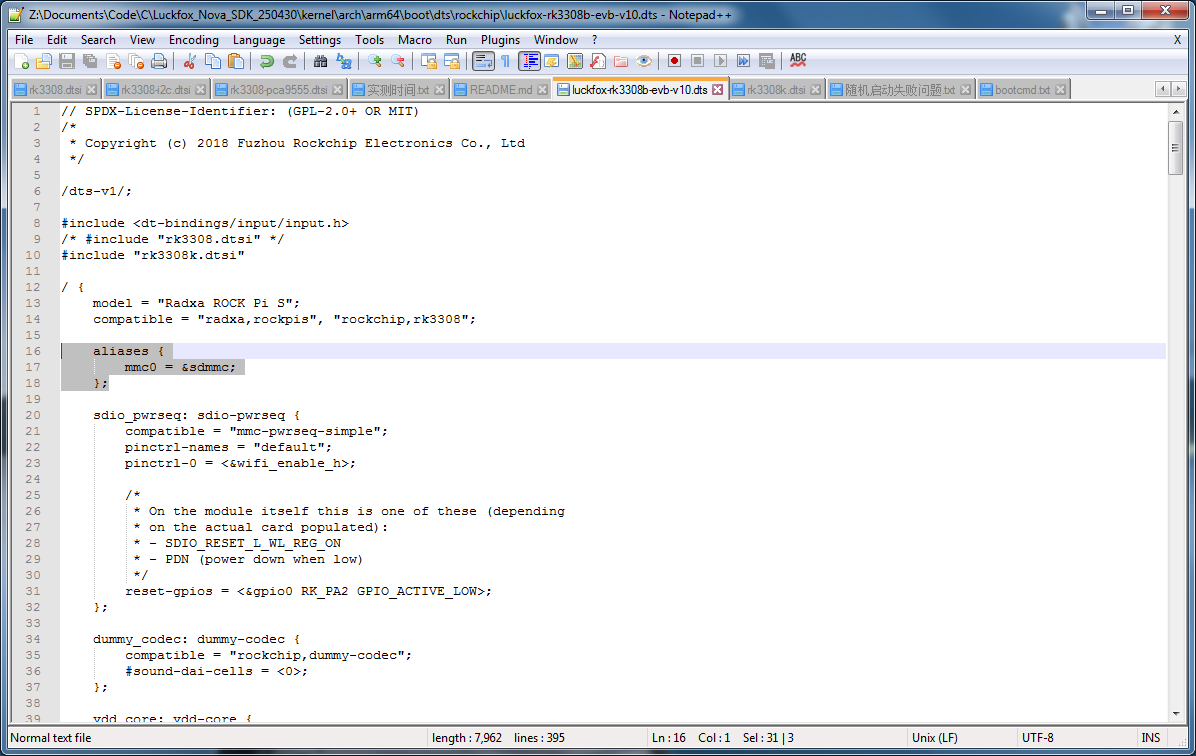Click the New file toolbar icon
Screen dimensions: 1196x756
point(21,61)
